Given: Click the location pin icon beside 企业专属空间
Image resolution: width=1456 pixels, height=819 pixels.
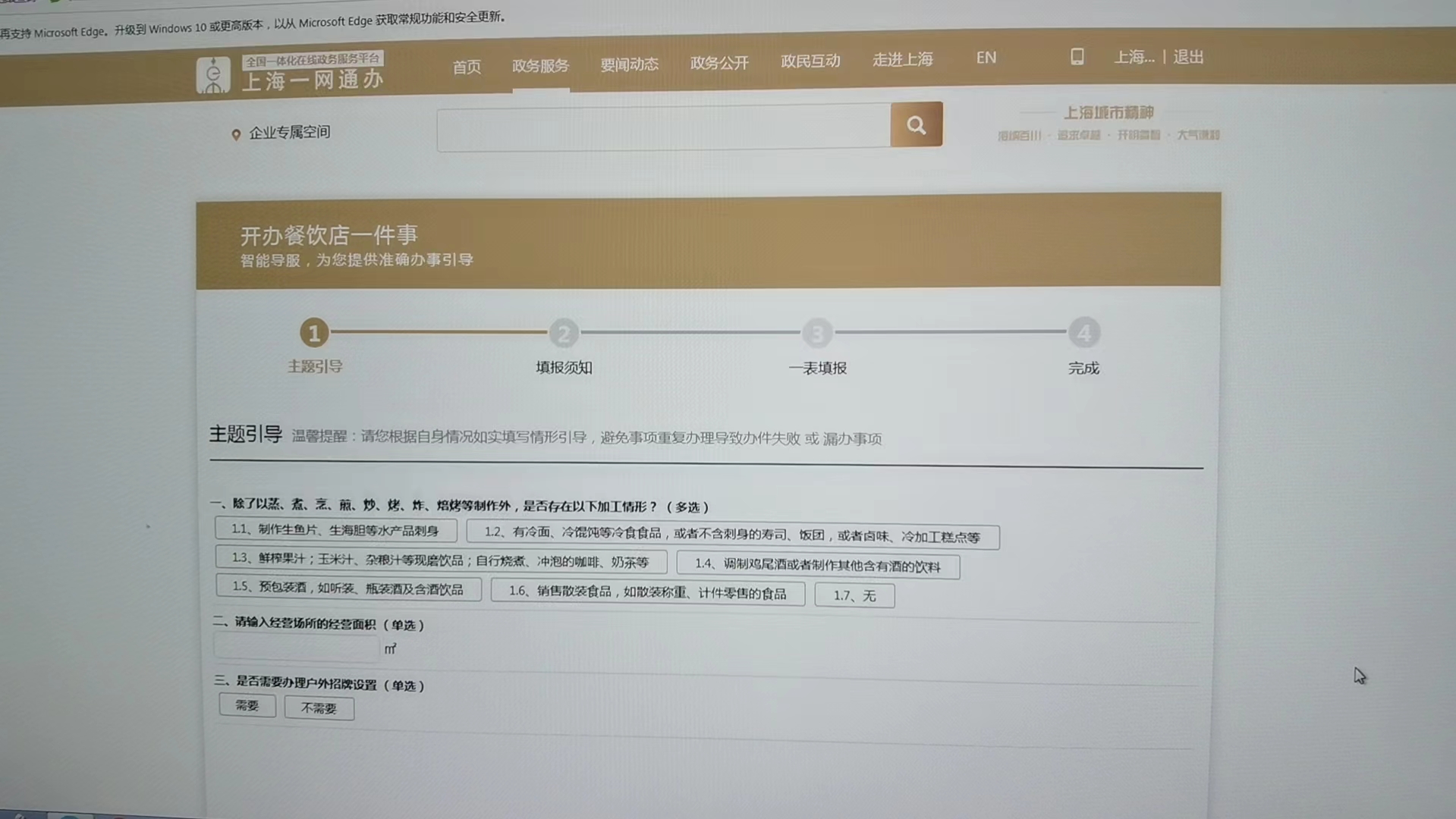Looking at the screenshot, I should pos(236,134).
